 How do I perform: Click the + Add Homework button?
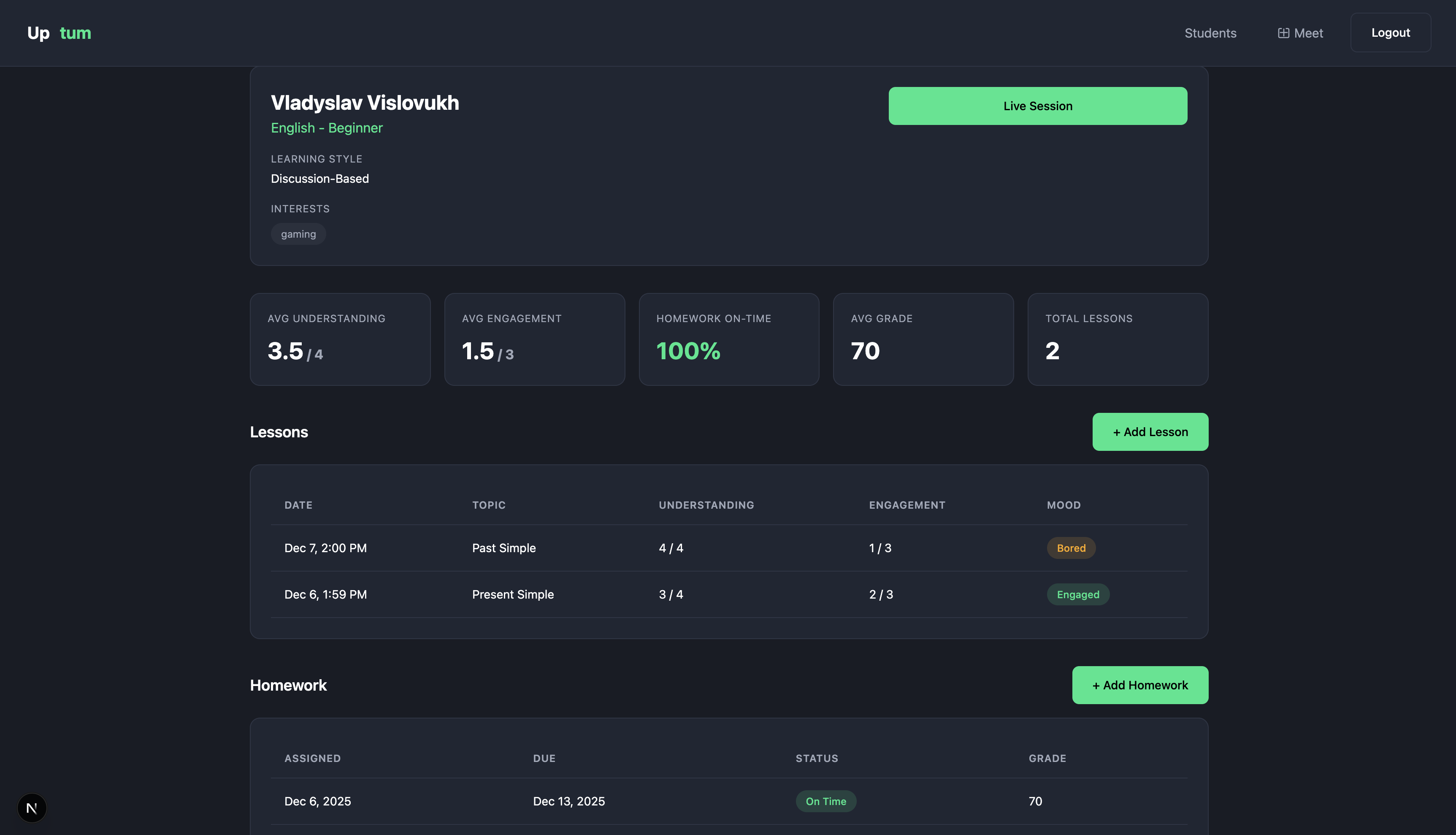1139,685
